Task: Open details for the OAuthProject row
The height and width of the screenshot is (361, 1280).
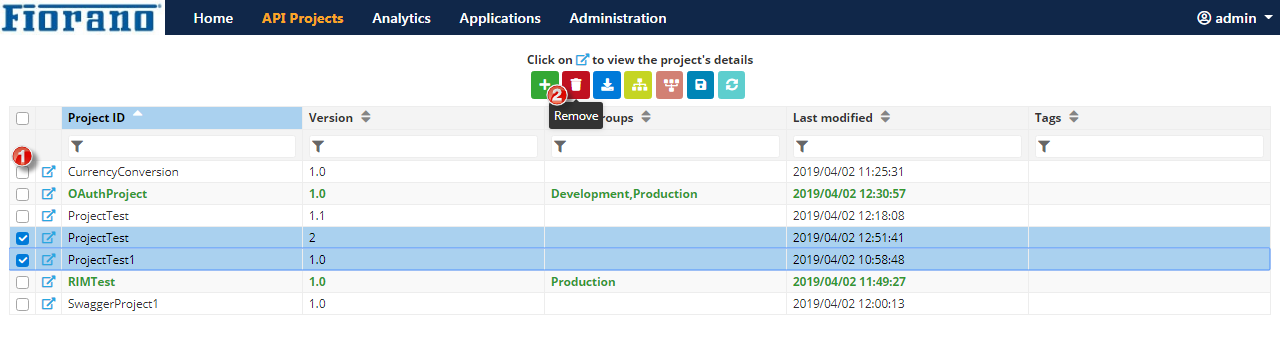Action: [48, 194]
